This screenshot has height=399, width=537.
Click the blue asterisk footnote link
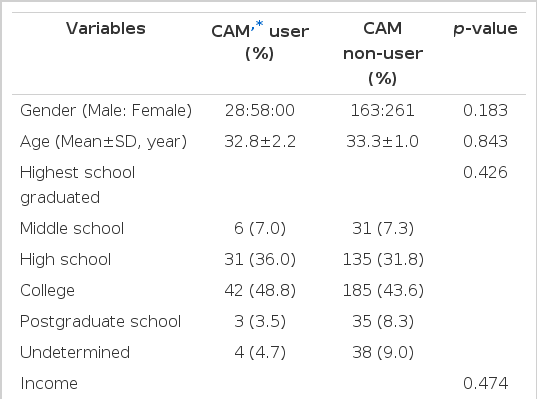click(x=259, y=25)
